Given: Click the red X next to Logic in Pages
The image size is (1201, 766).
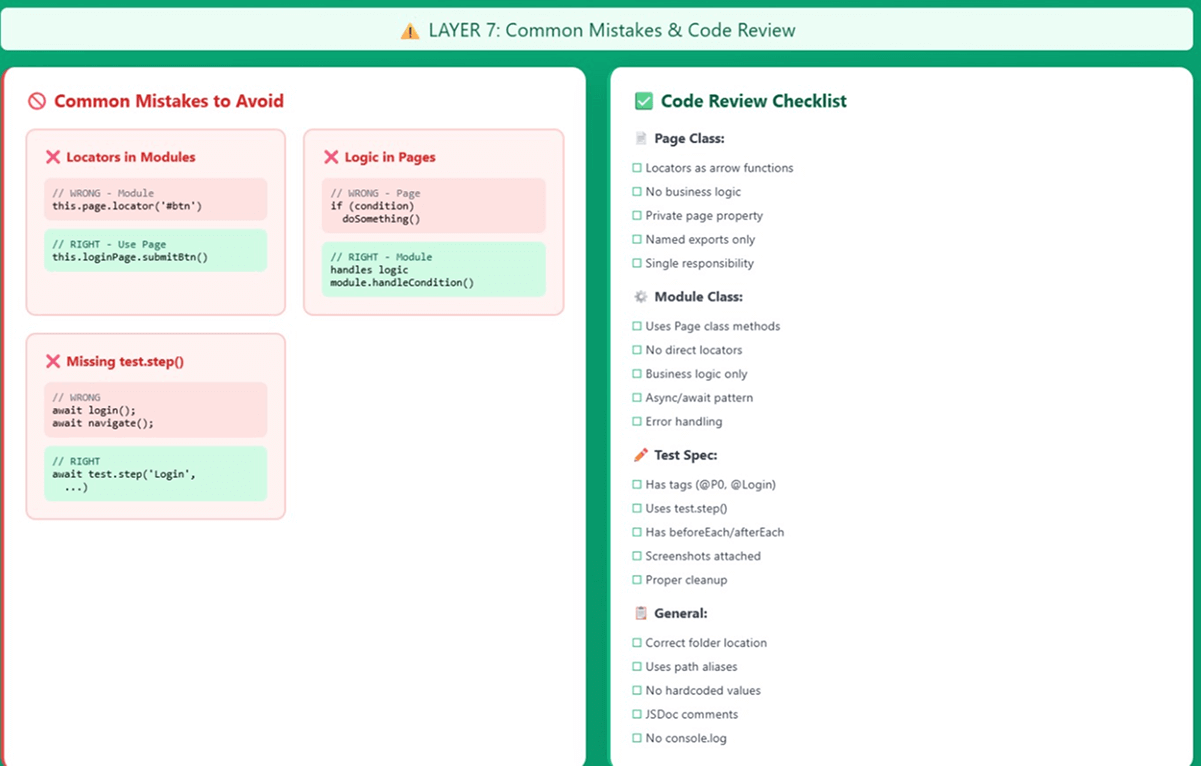Looking at the screenshot, I should [x=331, y=157].
